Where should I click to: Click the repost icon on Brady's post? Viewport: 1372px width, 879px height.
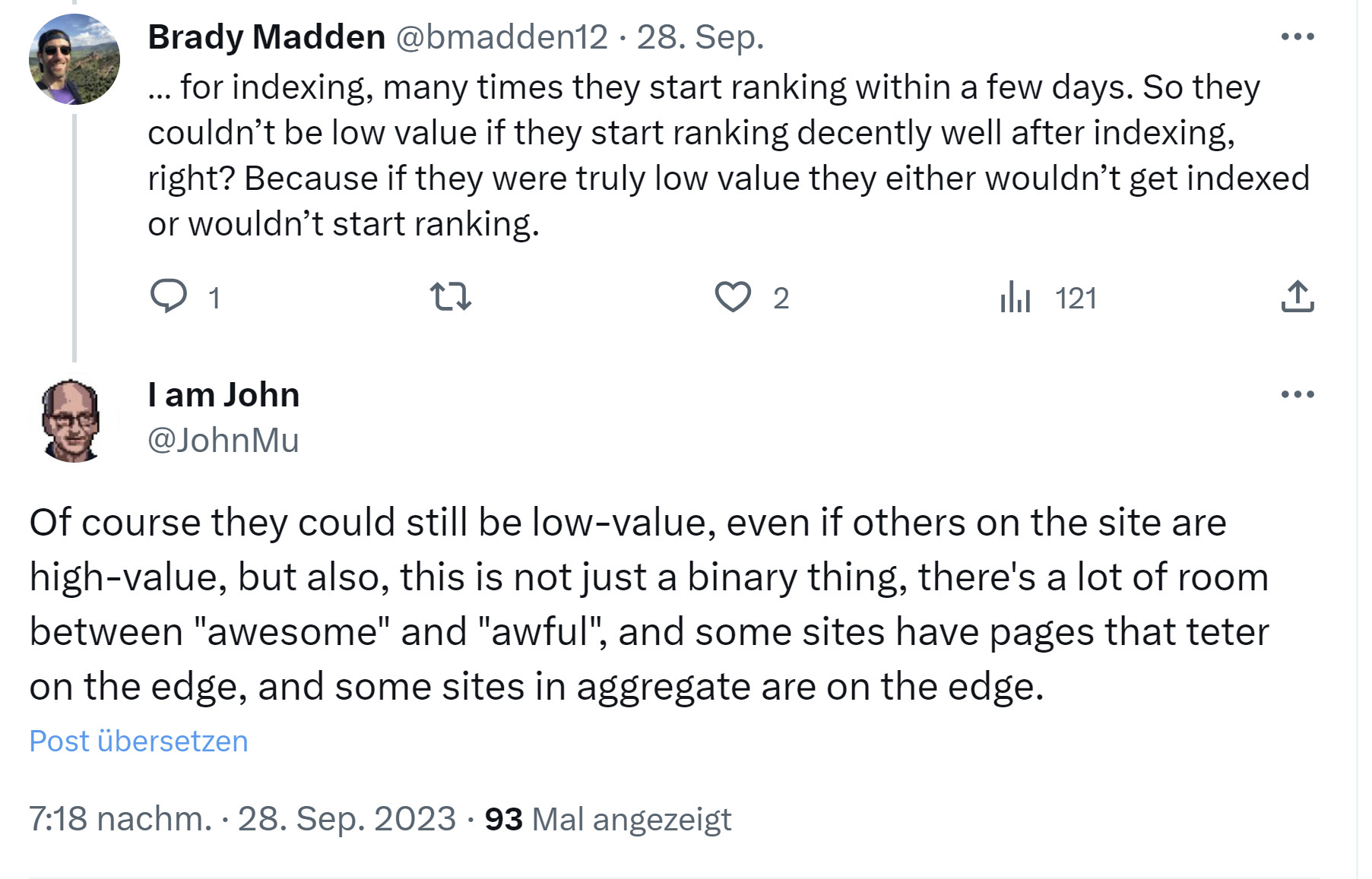[x=451, y=296]
